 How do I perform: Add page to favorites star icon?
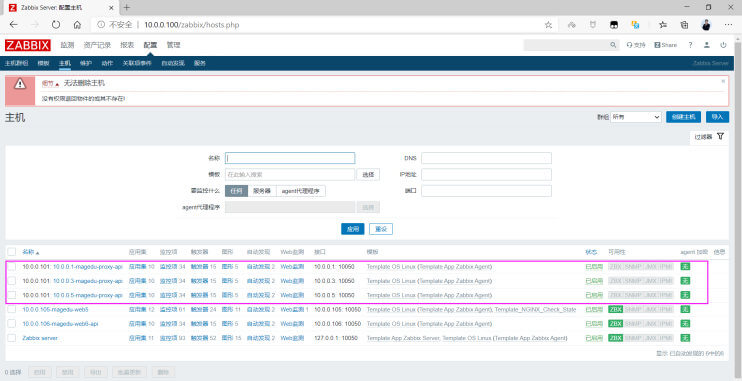pyautogui.click(x=548, y=25)
